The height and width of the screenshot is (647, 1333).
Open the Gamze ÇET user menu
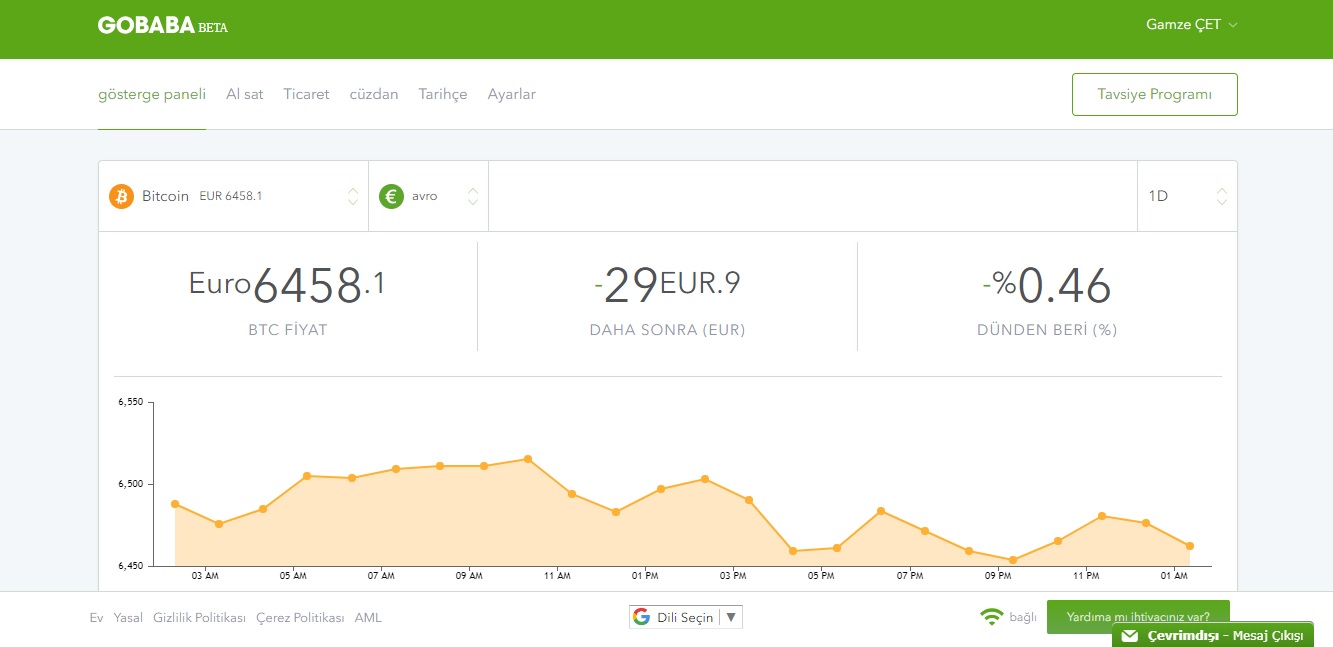[1192, 25]
